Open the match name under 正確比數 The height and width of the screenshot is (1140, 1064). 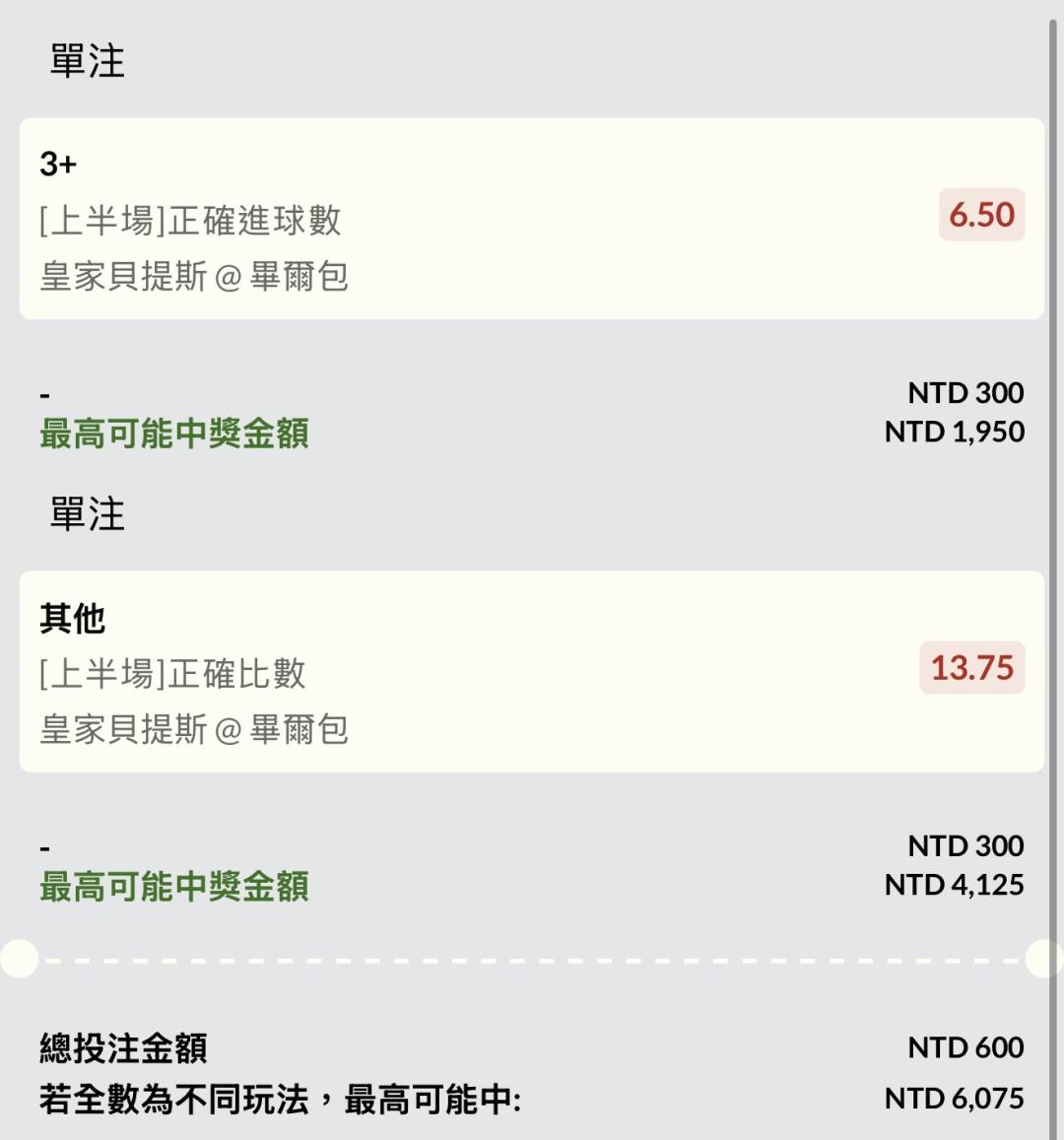tap(194, 729)
